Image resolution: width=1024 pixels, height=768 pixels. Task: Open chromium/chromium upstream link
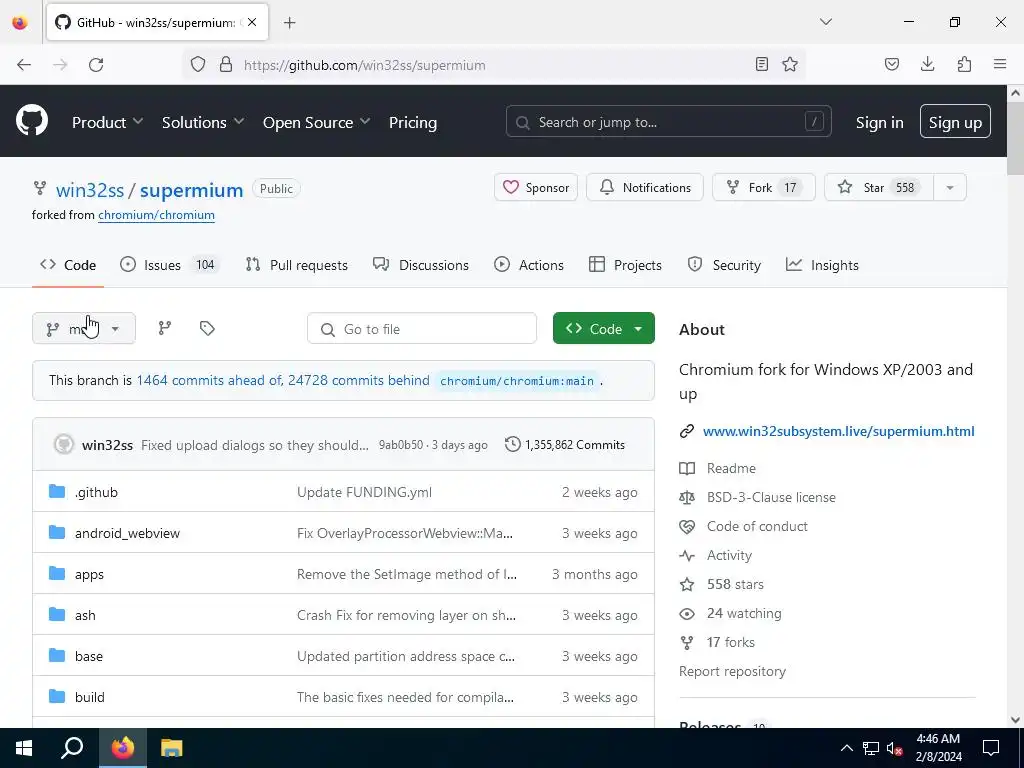coord(156,215)
